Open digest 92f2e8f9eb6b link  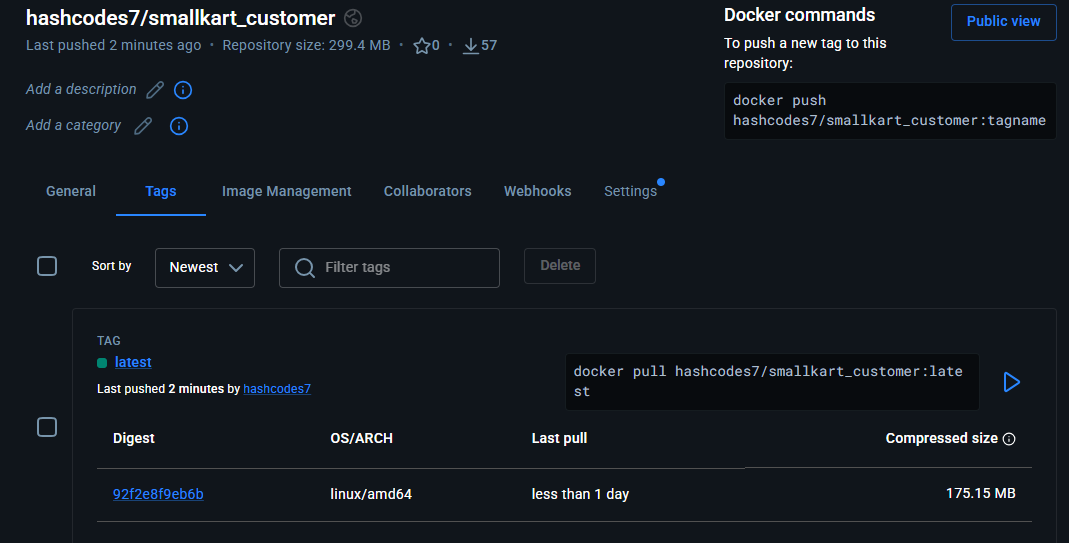(158, 494)
